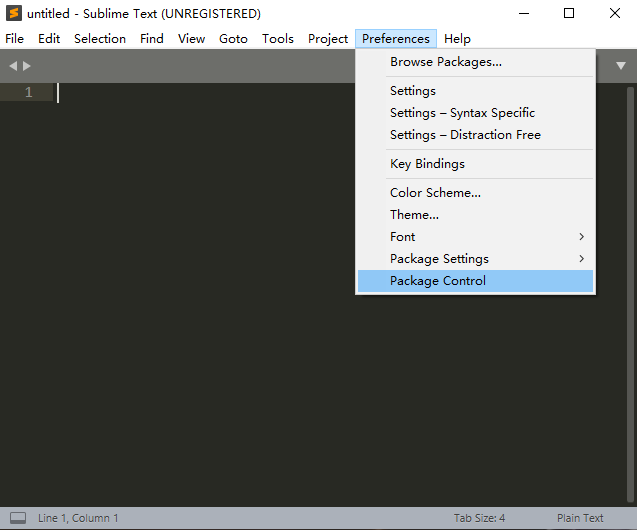Open the File menu
Image resolution: width=637 pixels, height=530 pixels.
[x=15, y=39]
